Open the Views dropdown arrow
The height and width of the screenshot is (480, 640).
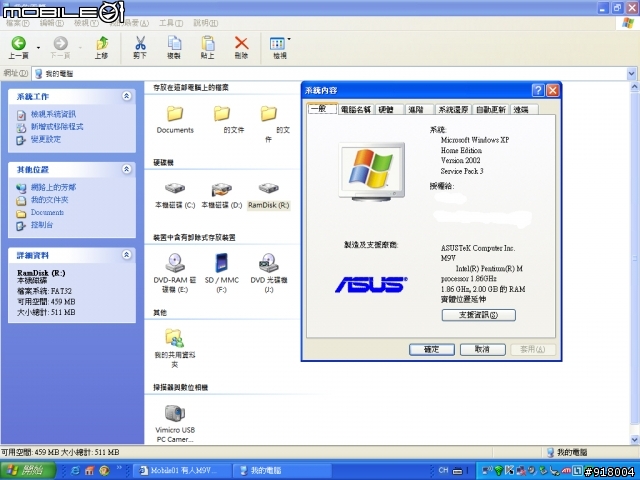click(289, 40)
